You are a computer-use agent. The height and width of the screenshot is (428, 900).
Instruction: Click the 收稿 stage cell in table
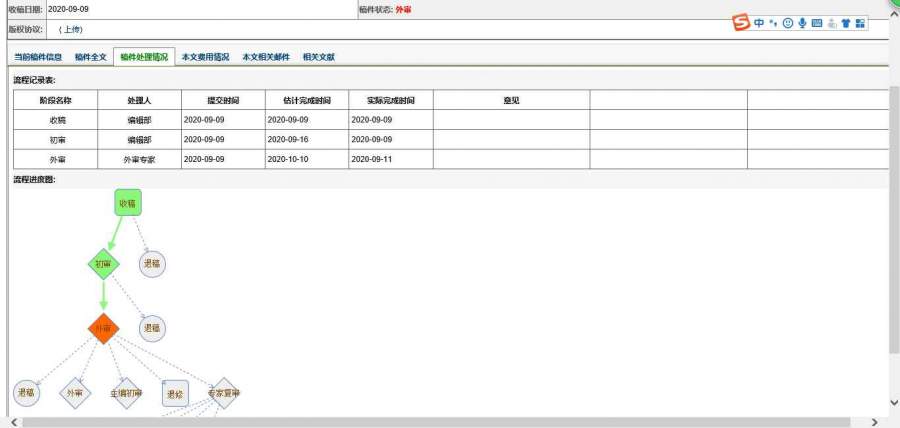point(56,120)
